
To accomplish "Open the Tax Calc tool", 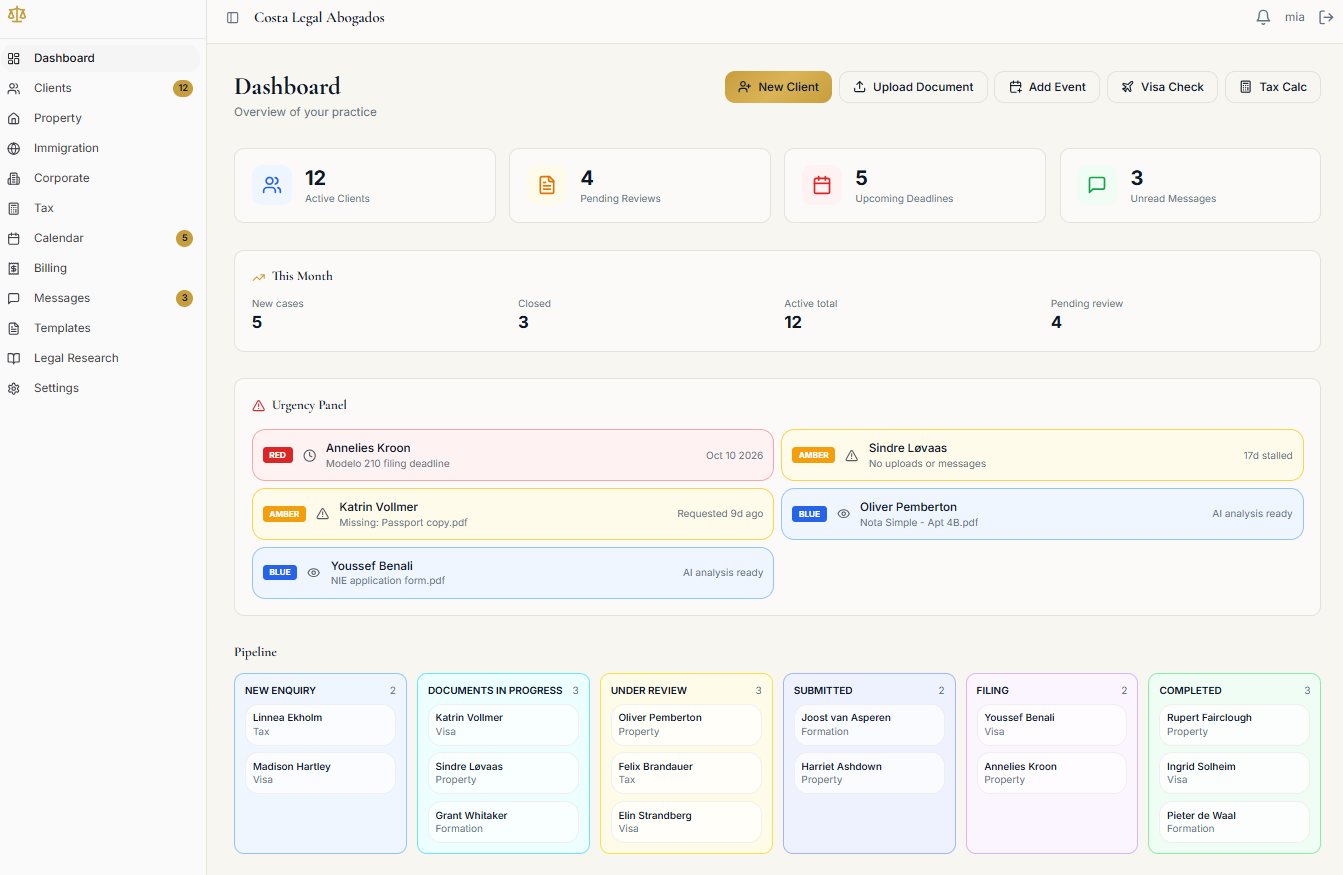I will [1273, 87].
